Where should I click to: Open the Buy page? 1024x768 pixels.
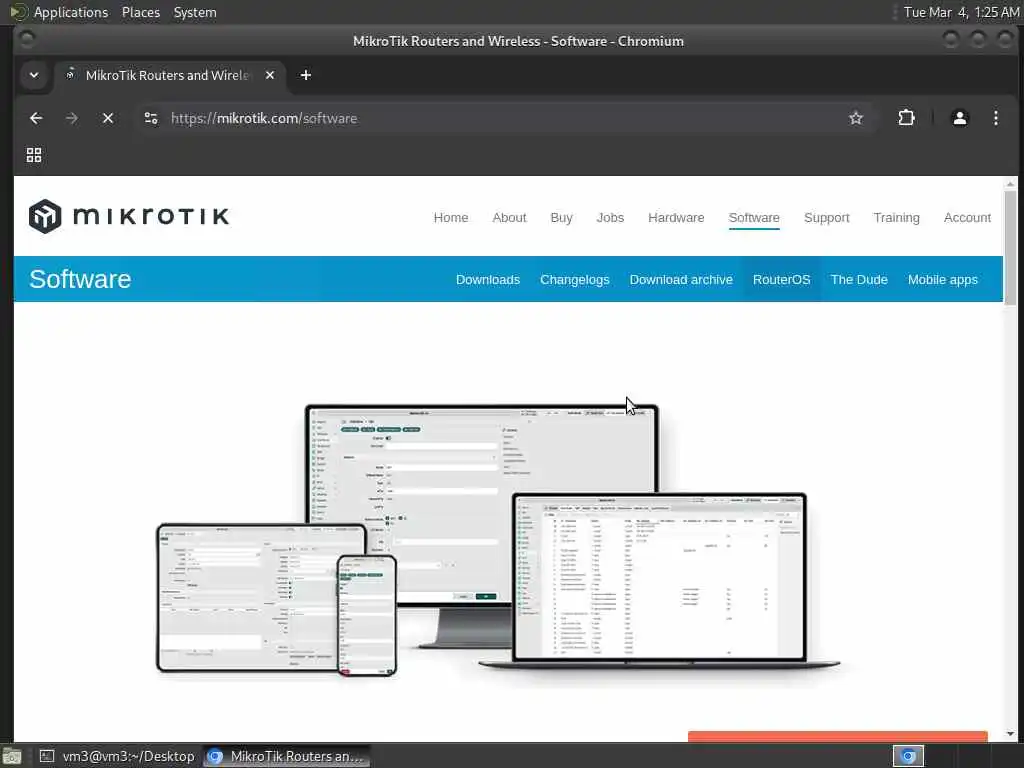click(561, 217)
